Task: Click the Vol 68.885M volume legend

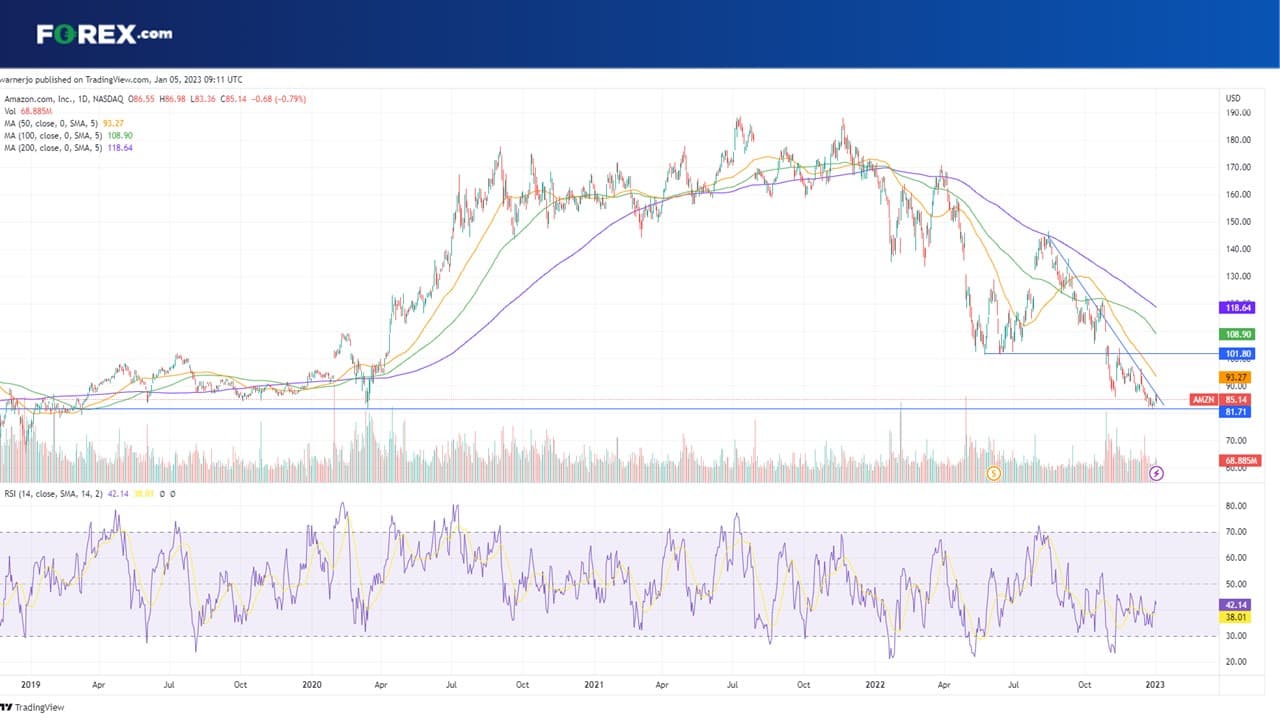Action: coord(32,111)
